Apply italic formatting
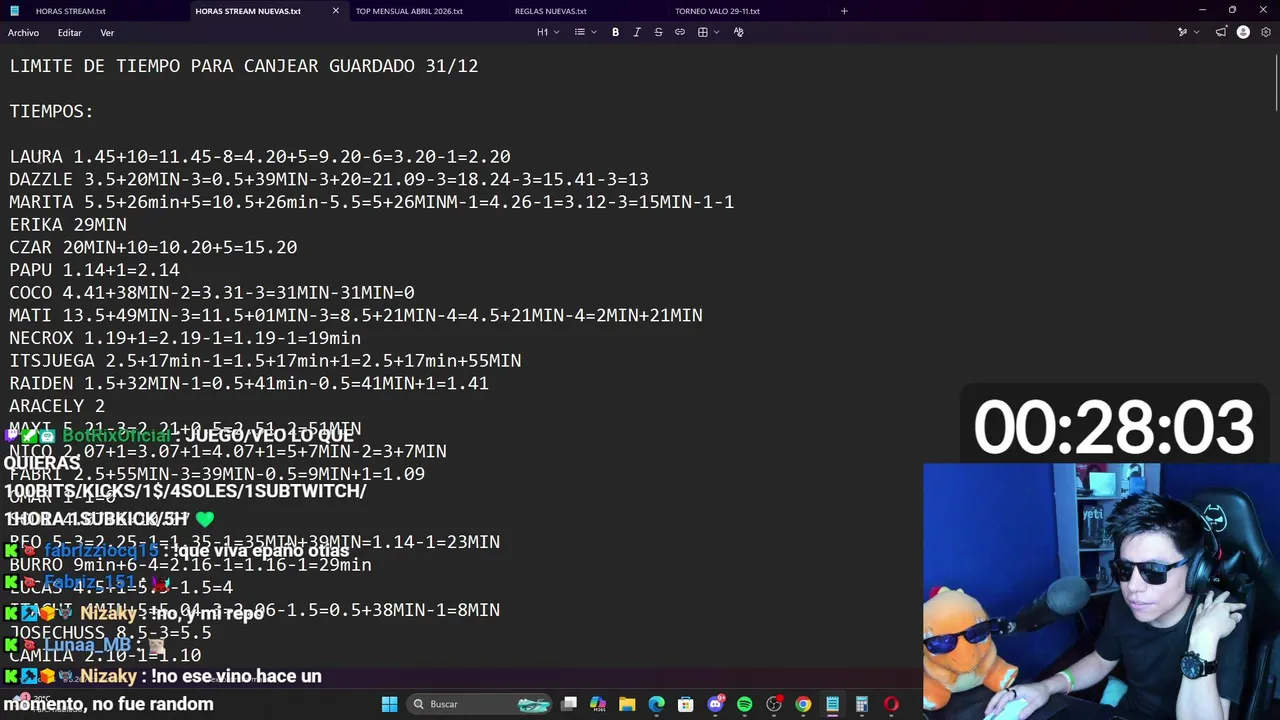This screenshot has height=720, width=1280. point(637,32)
